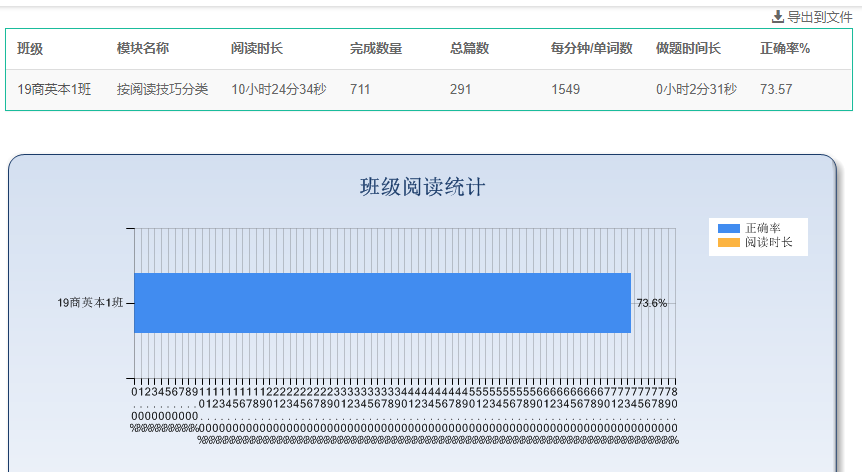
Task: Sort by the 总篇数 column header
Action: click(469, 48)
